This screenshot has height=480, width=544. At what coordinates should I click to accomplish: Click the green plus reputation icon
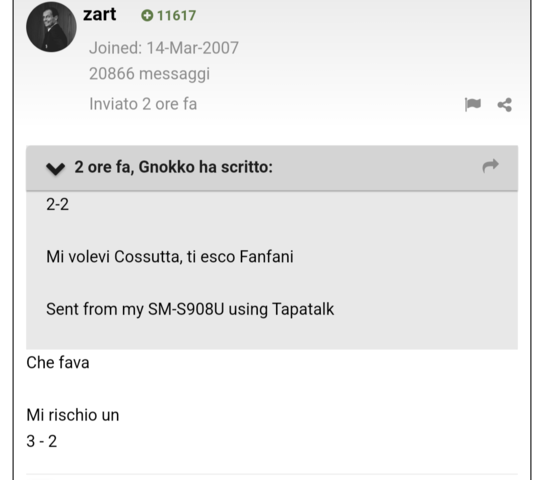pyautogui.click(x=147, y=16)
